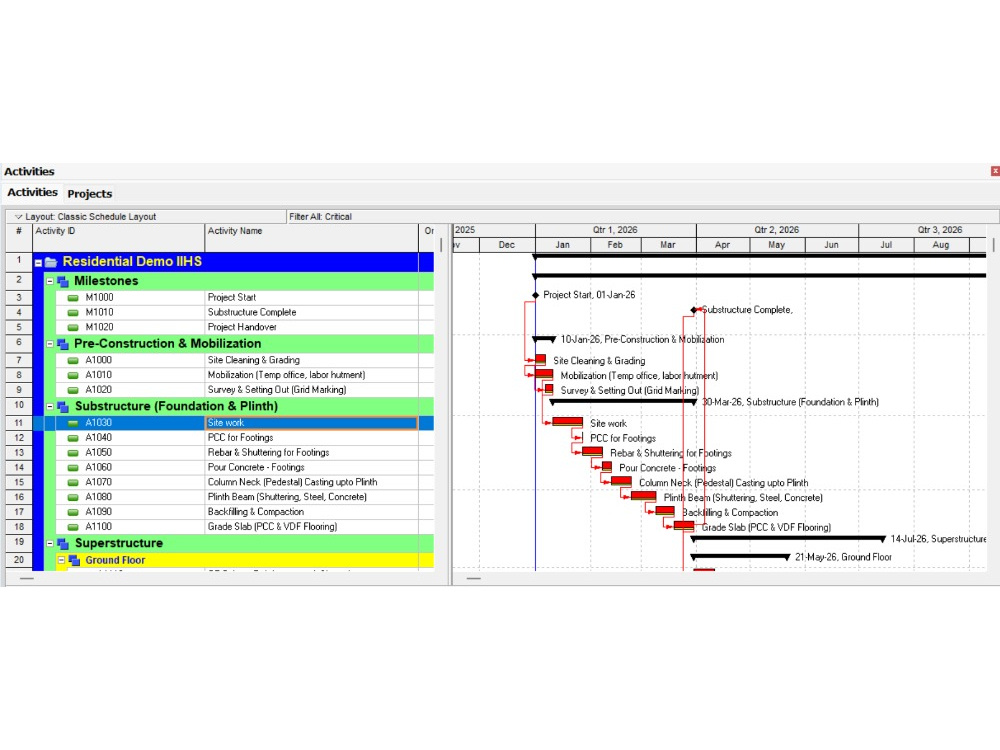Select the Project Handover activity name cell

311,327
